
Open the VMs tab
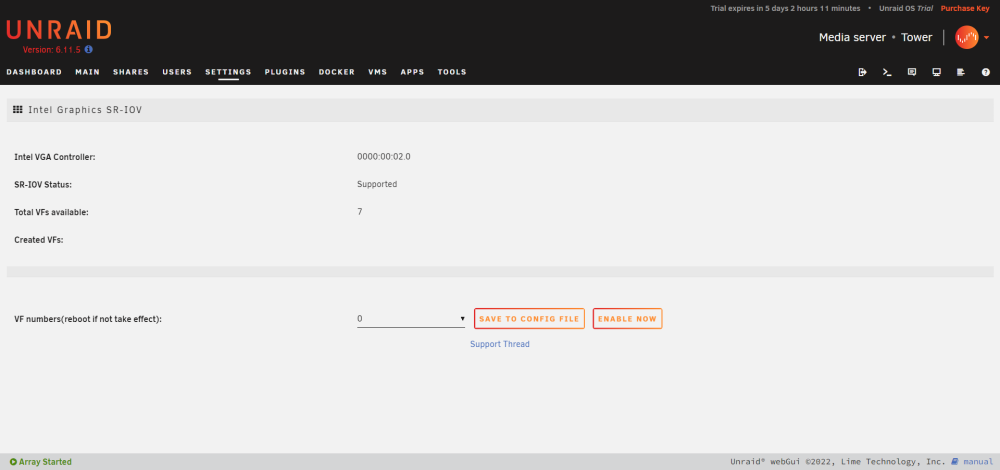(378, 72)
